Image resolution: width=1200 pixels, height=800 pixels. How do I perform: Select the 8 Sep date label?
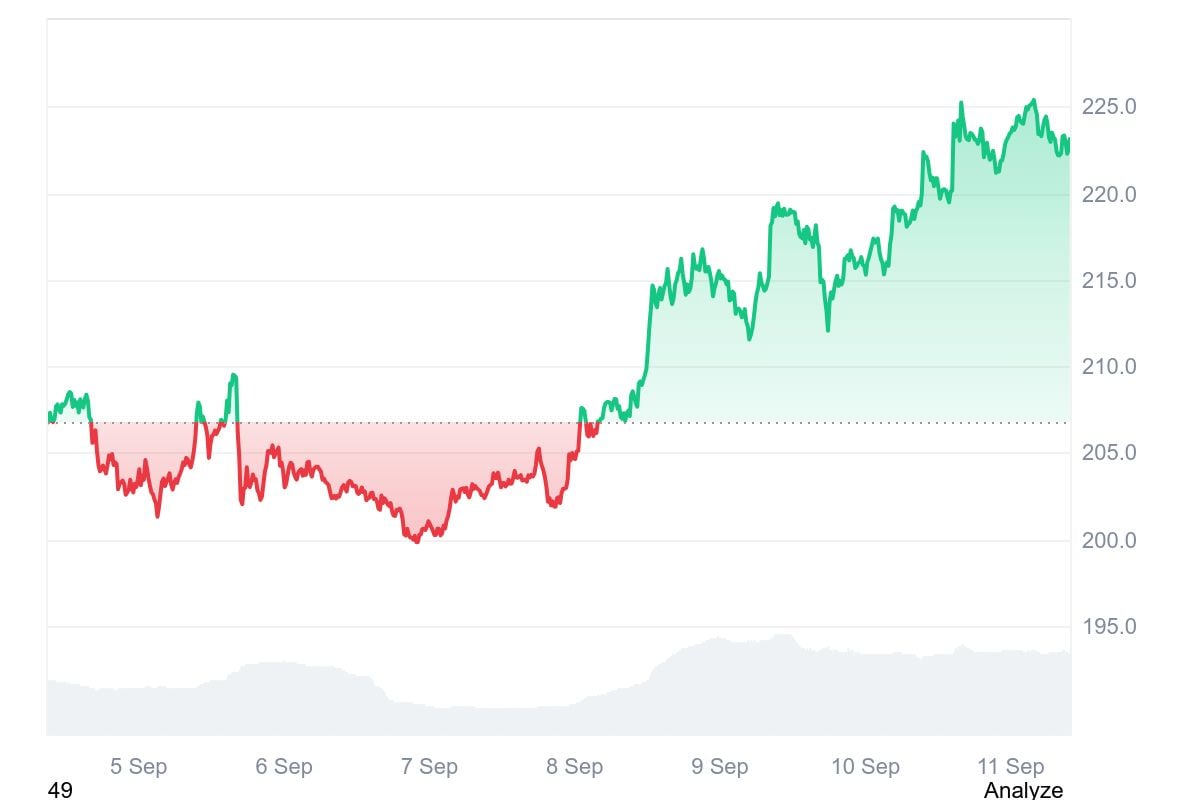[575, 767]
